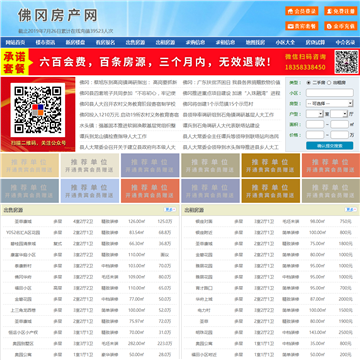Go to 网站首页 in the navigation bar
Image resolution: width=360 pixels, height=360 pixels.
pos(15,42)
